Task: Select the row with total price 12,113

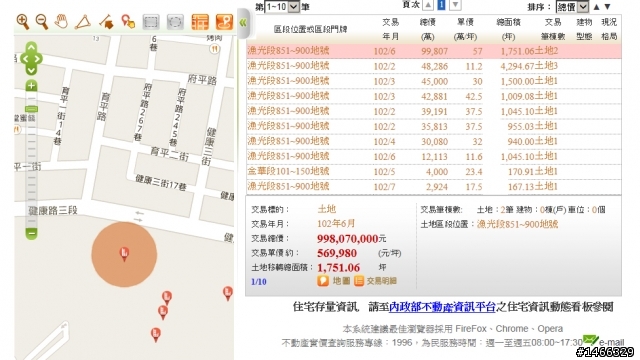Action: (434, 157)
